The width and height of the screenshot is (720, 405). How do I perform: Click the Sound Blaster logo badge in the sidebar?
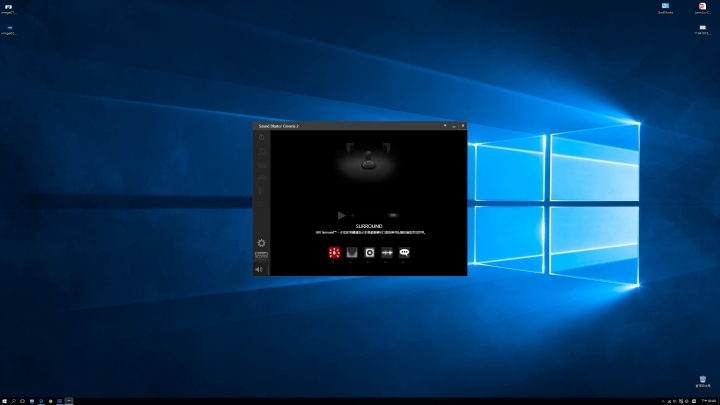tap(261, 255)
